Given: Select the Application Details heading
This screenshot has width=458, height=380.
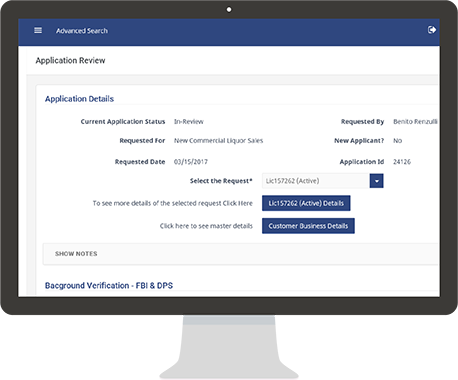Looking at the screenshot, I should pos(79,99).
